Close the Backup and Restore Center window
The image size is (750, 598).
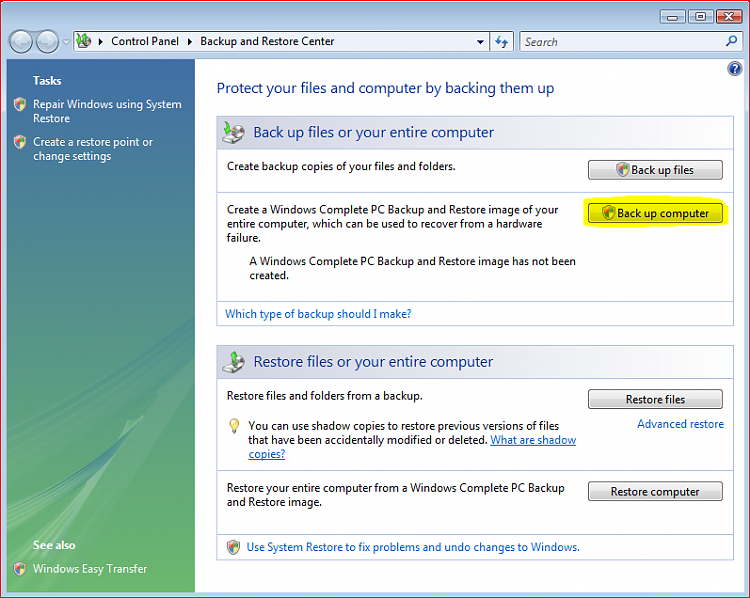[x=728, y=17]
